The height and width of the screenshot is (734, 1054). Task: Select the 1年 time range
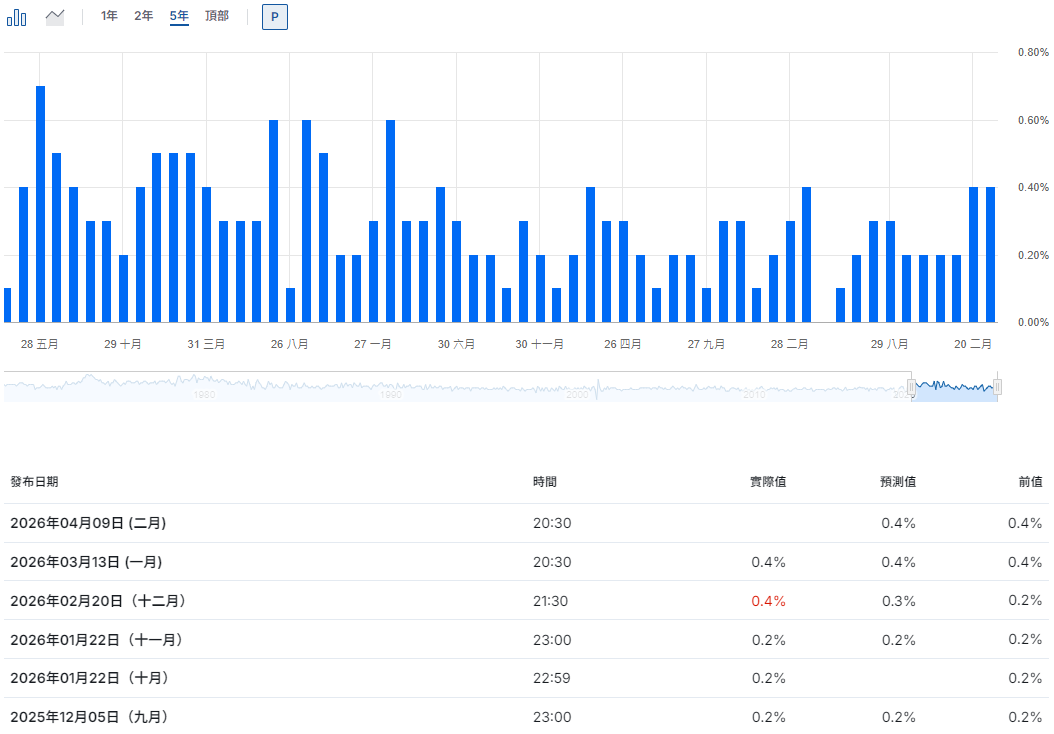[109, 16]
